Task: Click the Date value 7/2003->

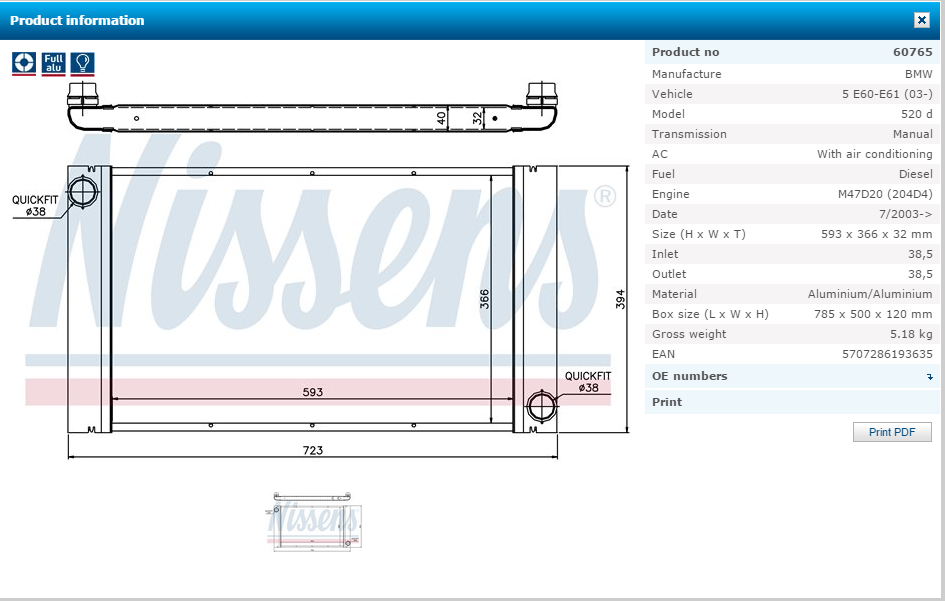Action: 905,214
